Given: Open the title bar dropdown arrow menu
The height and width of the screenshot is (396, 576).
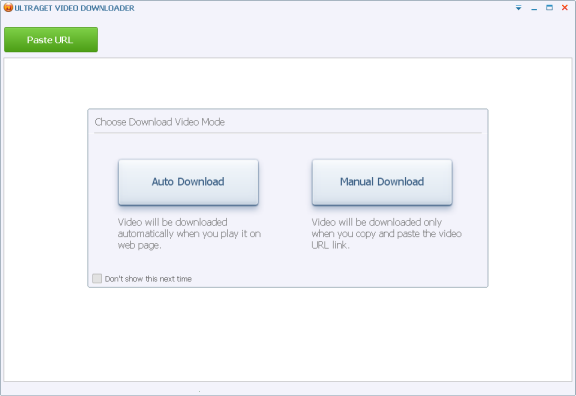Looking at the screenshot, I should (x=518, y=8).
